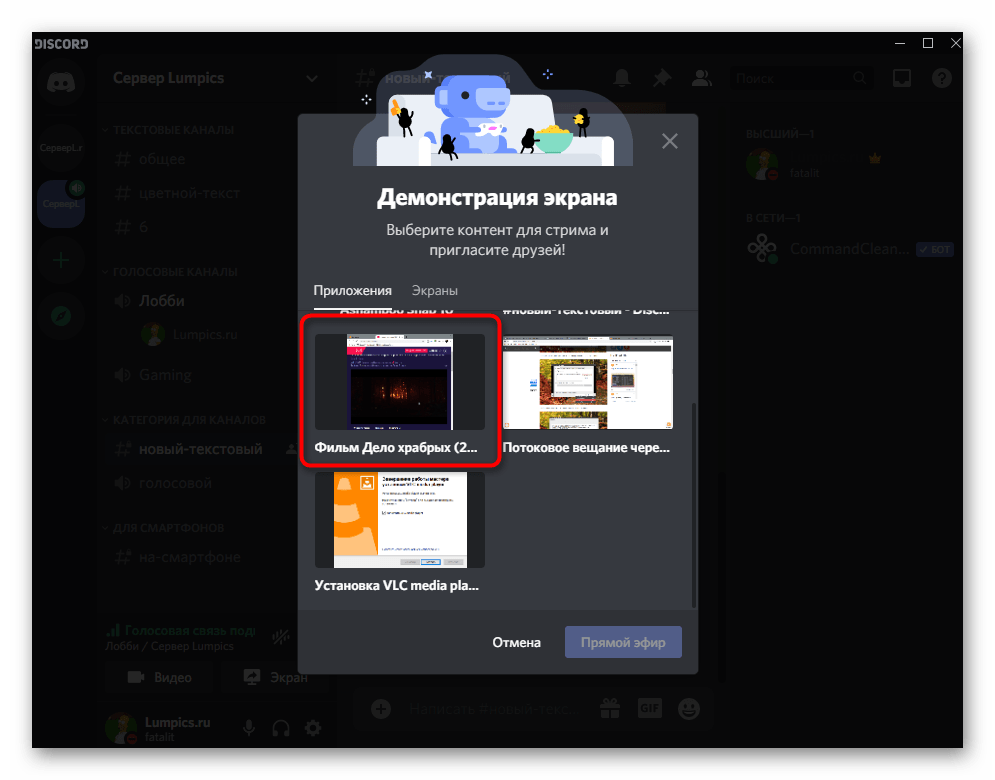Image resolution: width=995 pixels, height=780 pixels.
Task: Open notification bell settings
Action: coord(623,78)
